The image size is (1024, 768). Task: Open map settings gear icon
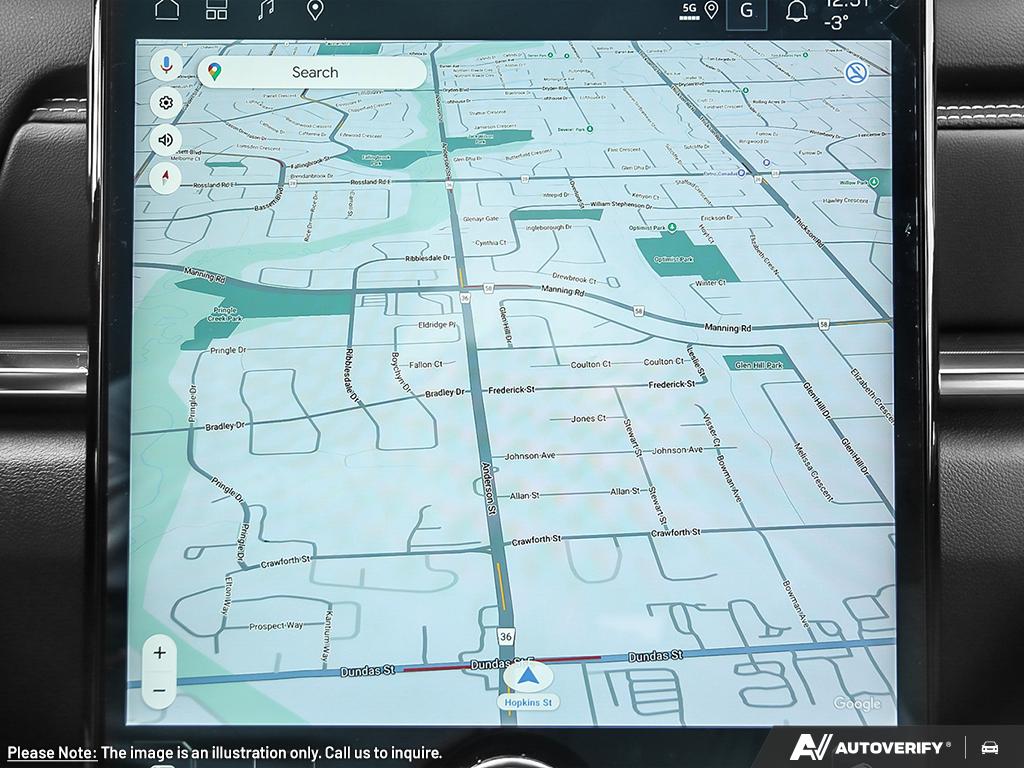point(166,103)
